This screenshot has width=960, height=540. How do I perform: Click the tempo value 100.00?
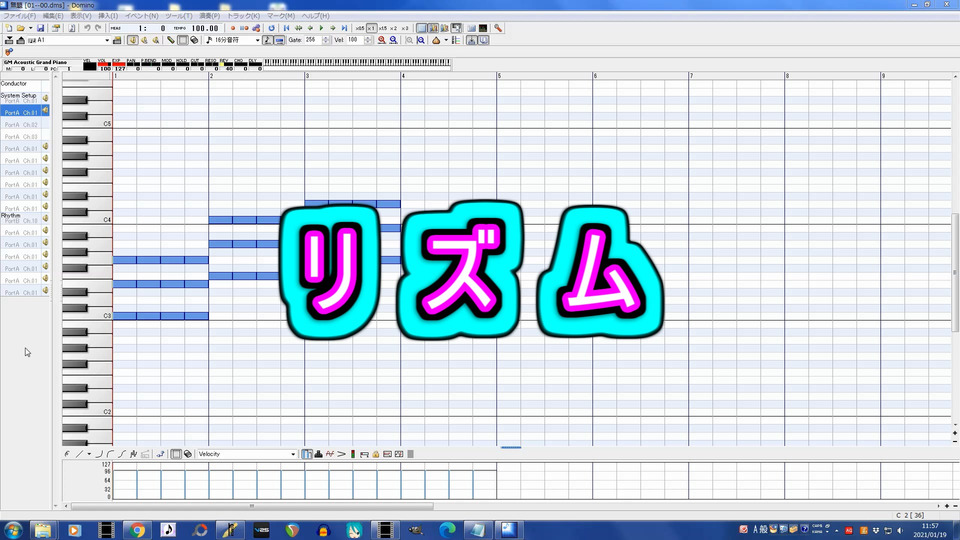[204, 28]
